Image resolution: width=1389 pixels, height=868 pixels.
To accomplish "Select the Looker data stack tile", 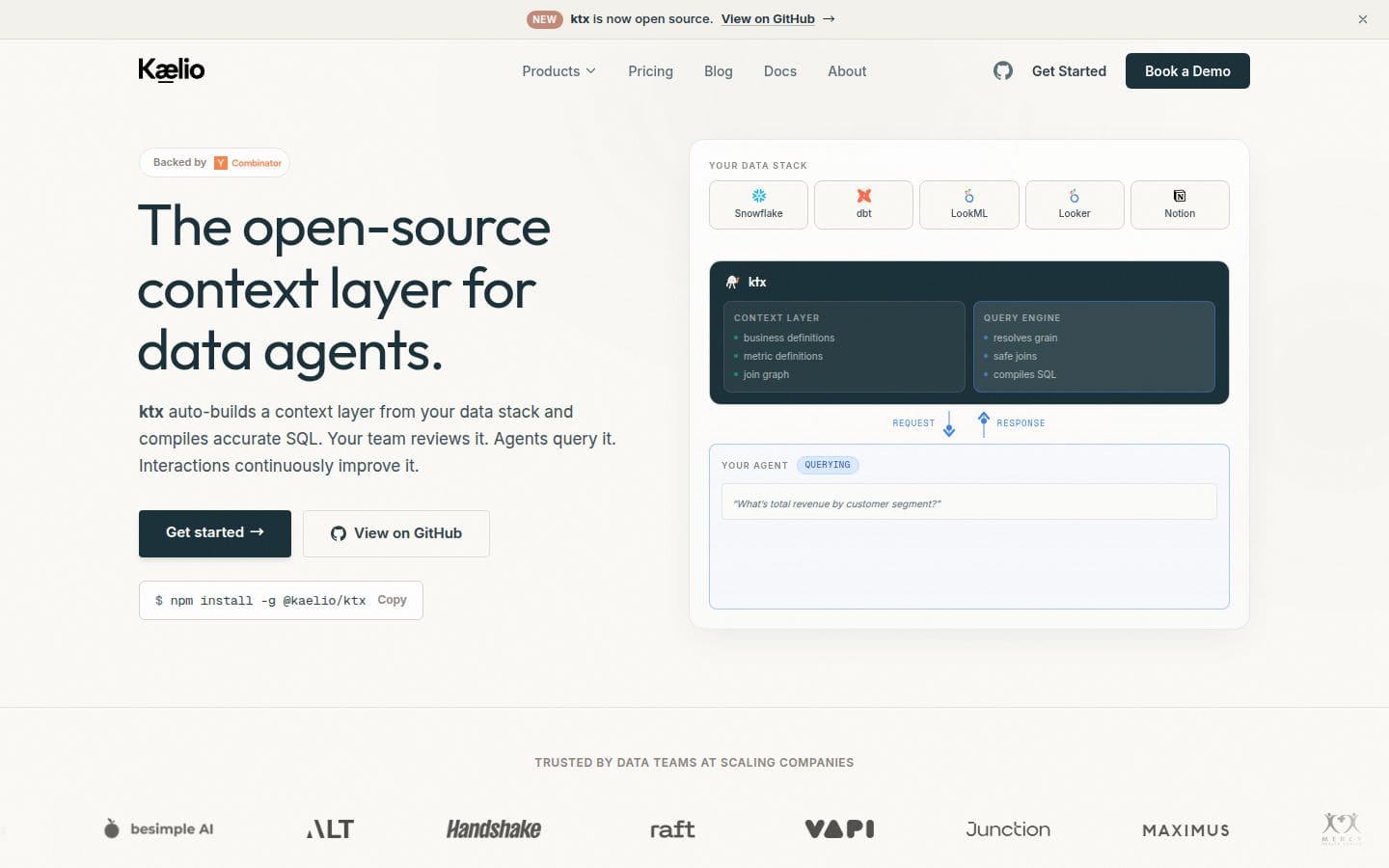I will (1075, 204).
